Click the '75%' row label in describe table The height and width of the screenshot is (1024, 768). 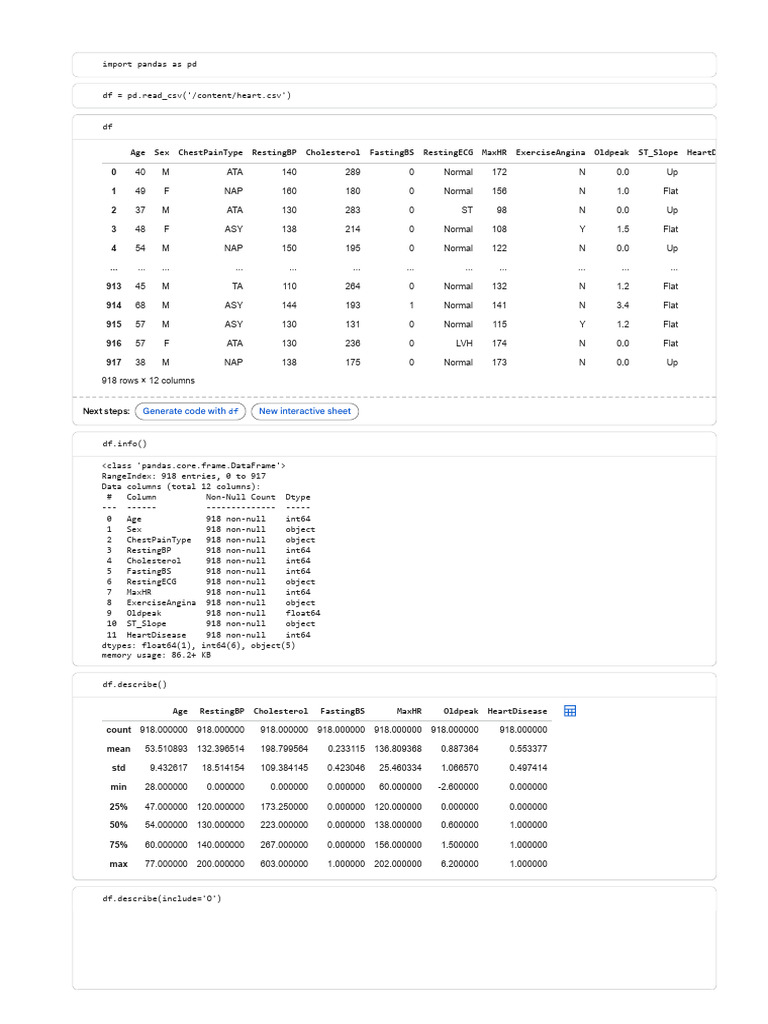118,844
